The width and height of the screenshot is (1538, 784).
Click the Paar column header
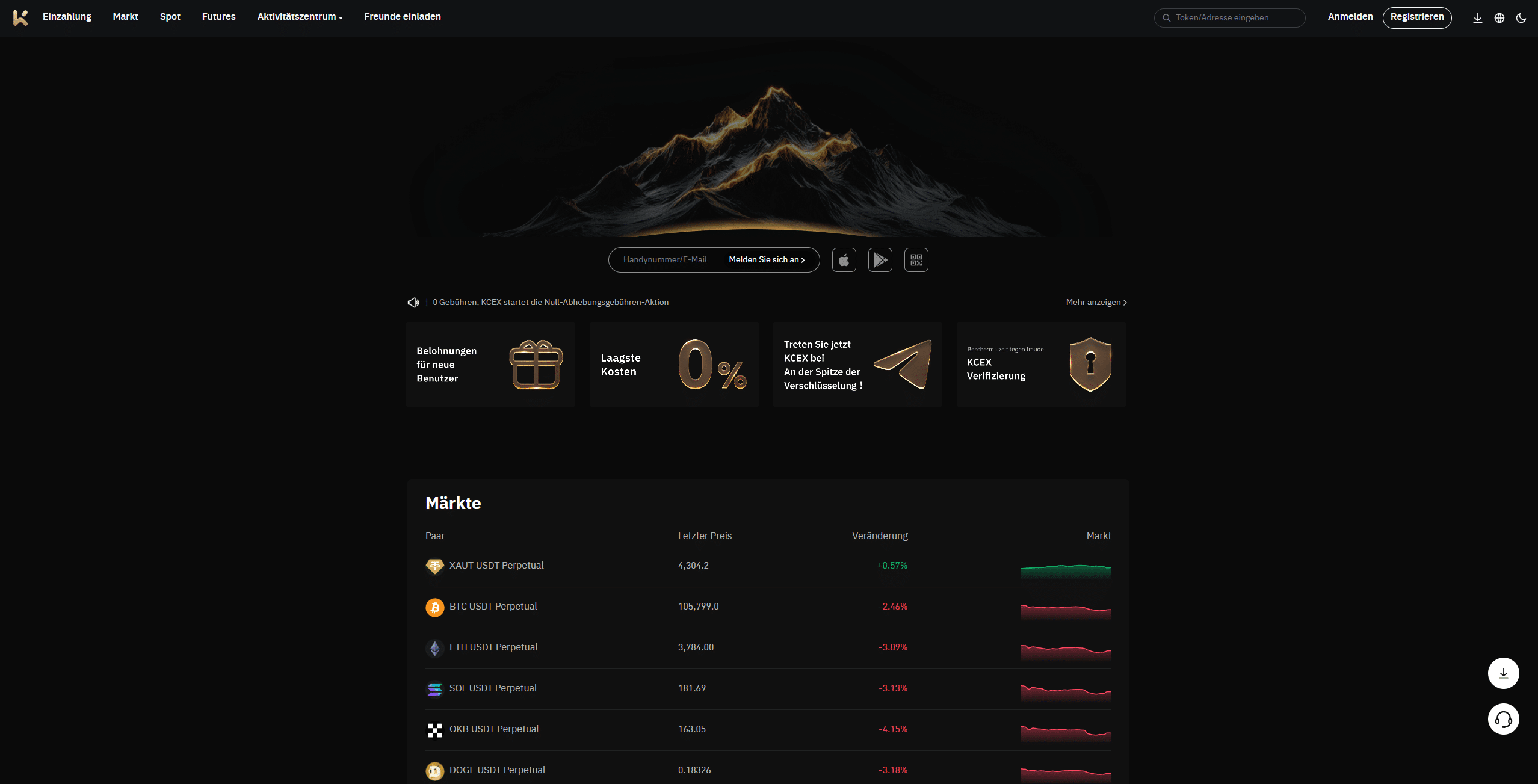[x=434, y=536]
